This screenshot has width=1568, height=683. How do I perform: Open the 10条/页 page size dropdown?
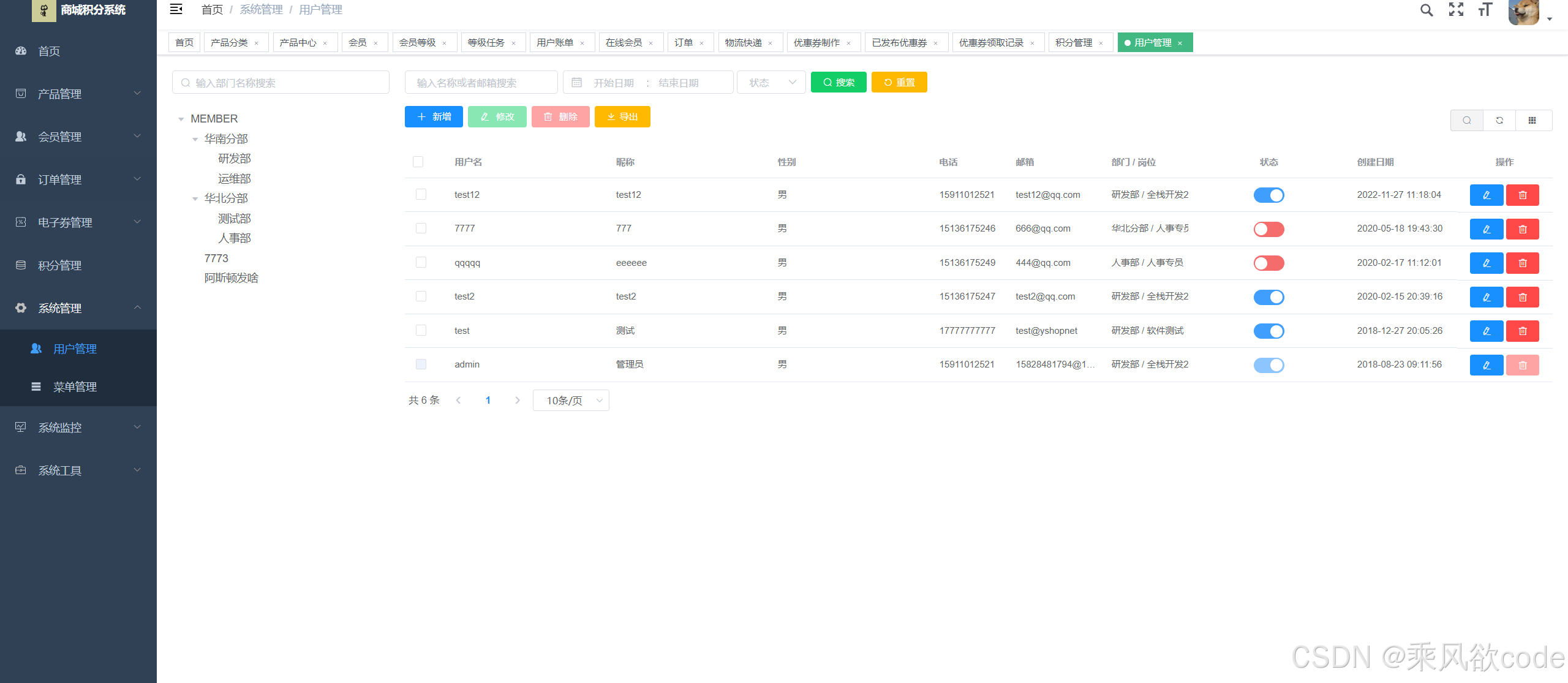[571, 400]
